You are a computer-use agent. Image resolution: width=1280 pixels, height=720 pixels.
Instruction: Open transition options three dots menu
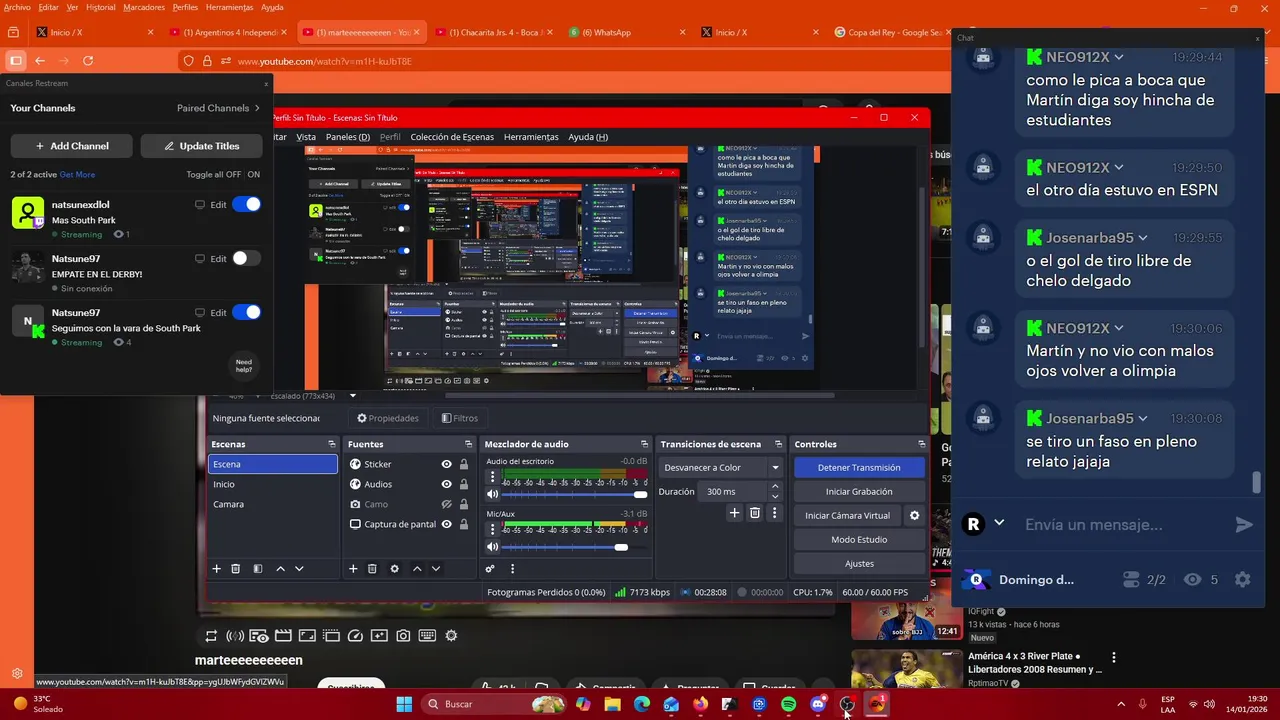774,513
